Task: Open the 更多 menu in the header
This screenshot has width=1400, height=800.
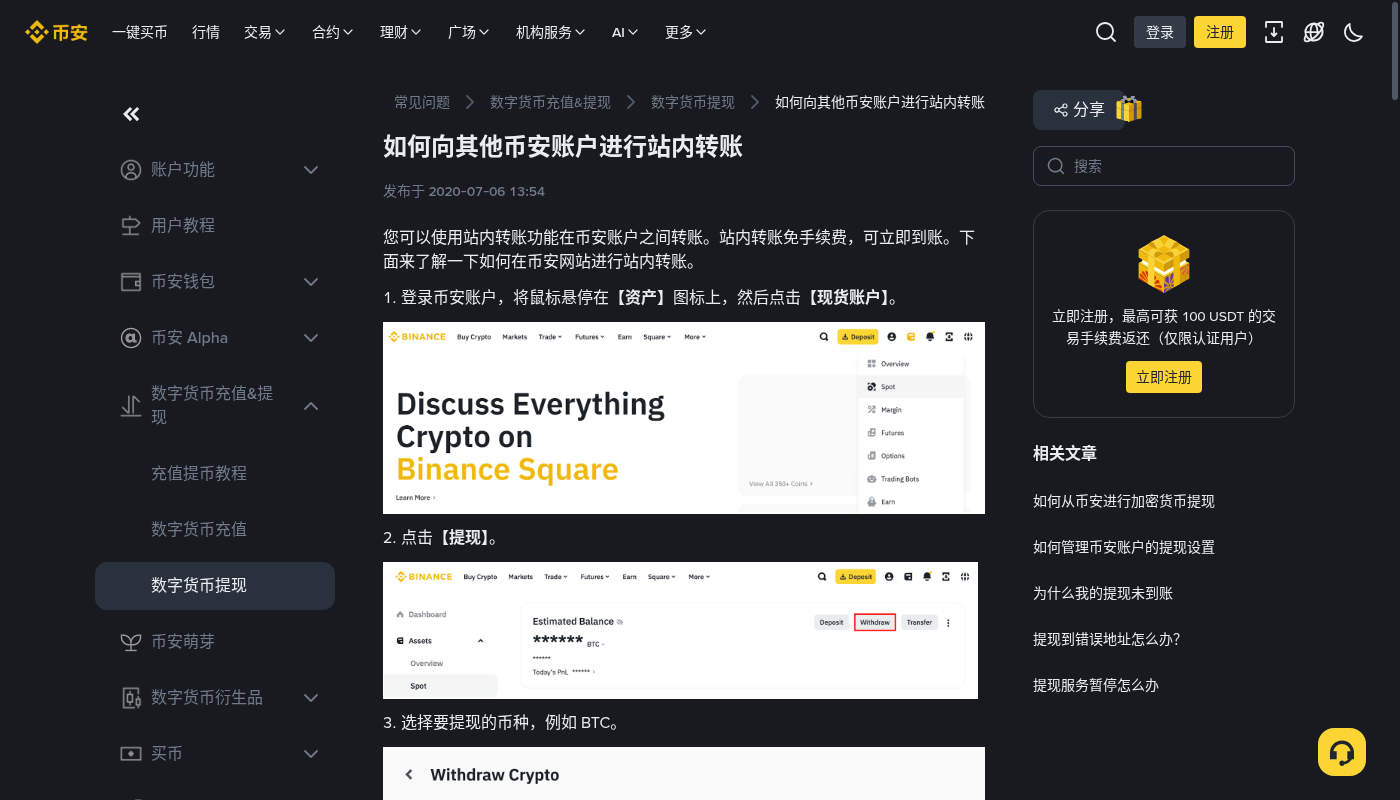Action: click(x=686, y=32)
